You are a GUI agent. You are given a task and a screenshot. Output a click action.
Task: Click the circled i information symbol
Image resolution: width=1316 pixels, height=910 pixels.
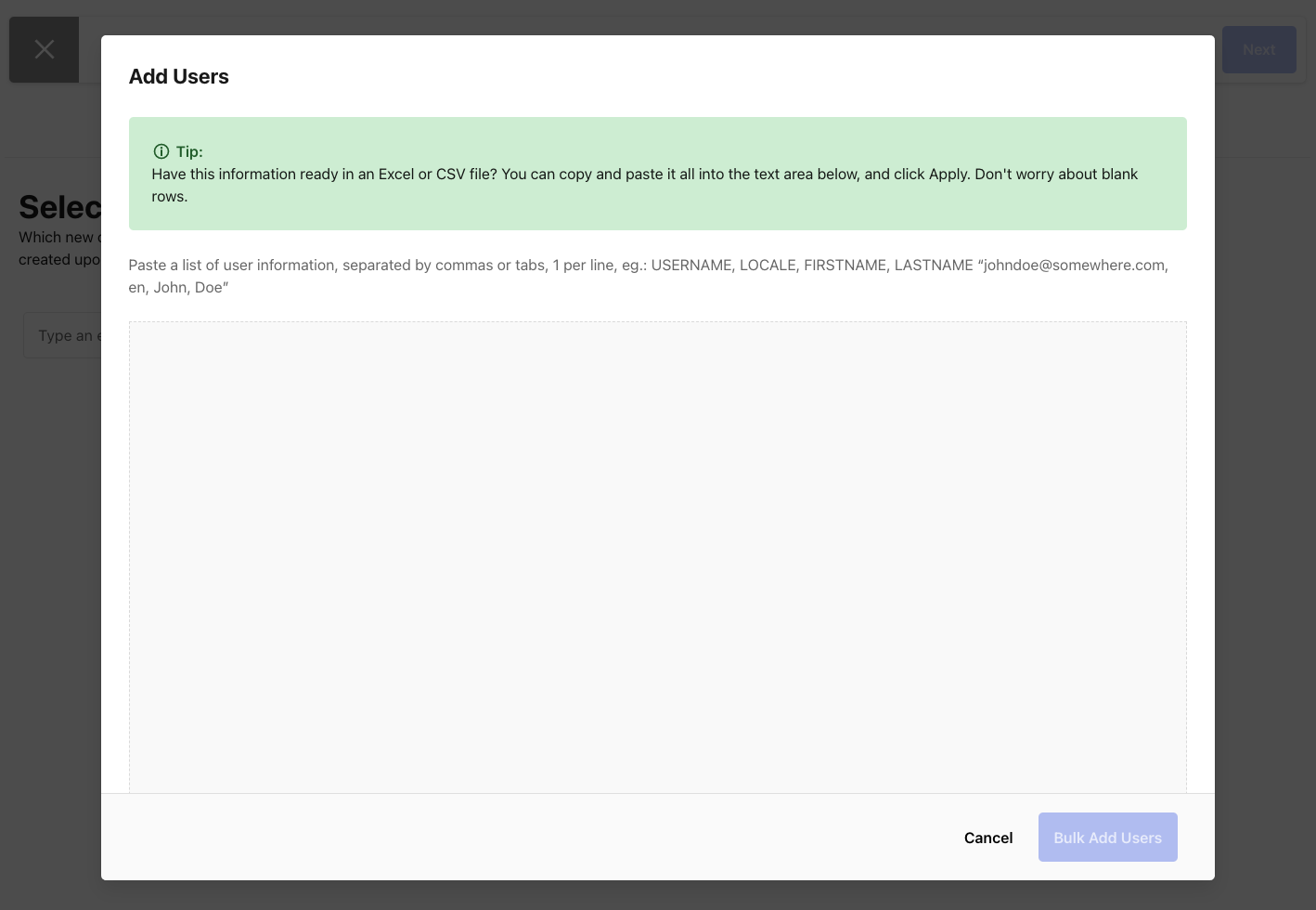point(161,151)
